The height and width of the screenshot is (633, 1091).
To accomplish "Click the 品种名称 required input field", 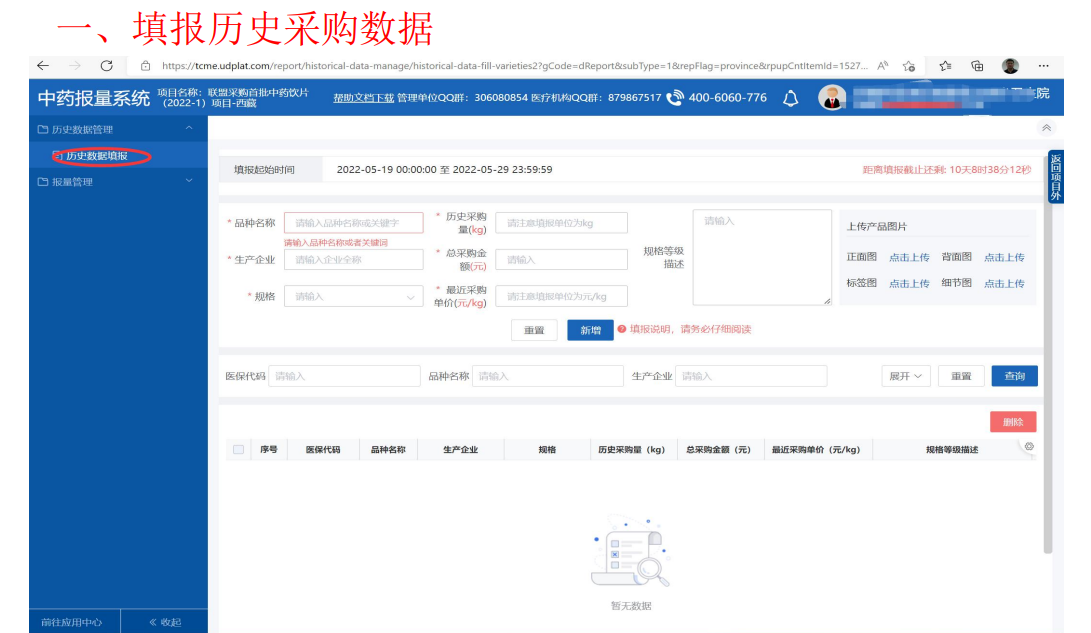I will (353, 223).
